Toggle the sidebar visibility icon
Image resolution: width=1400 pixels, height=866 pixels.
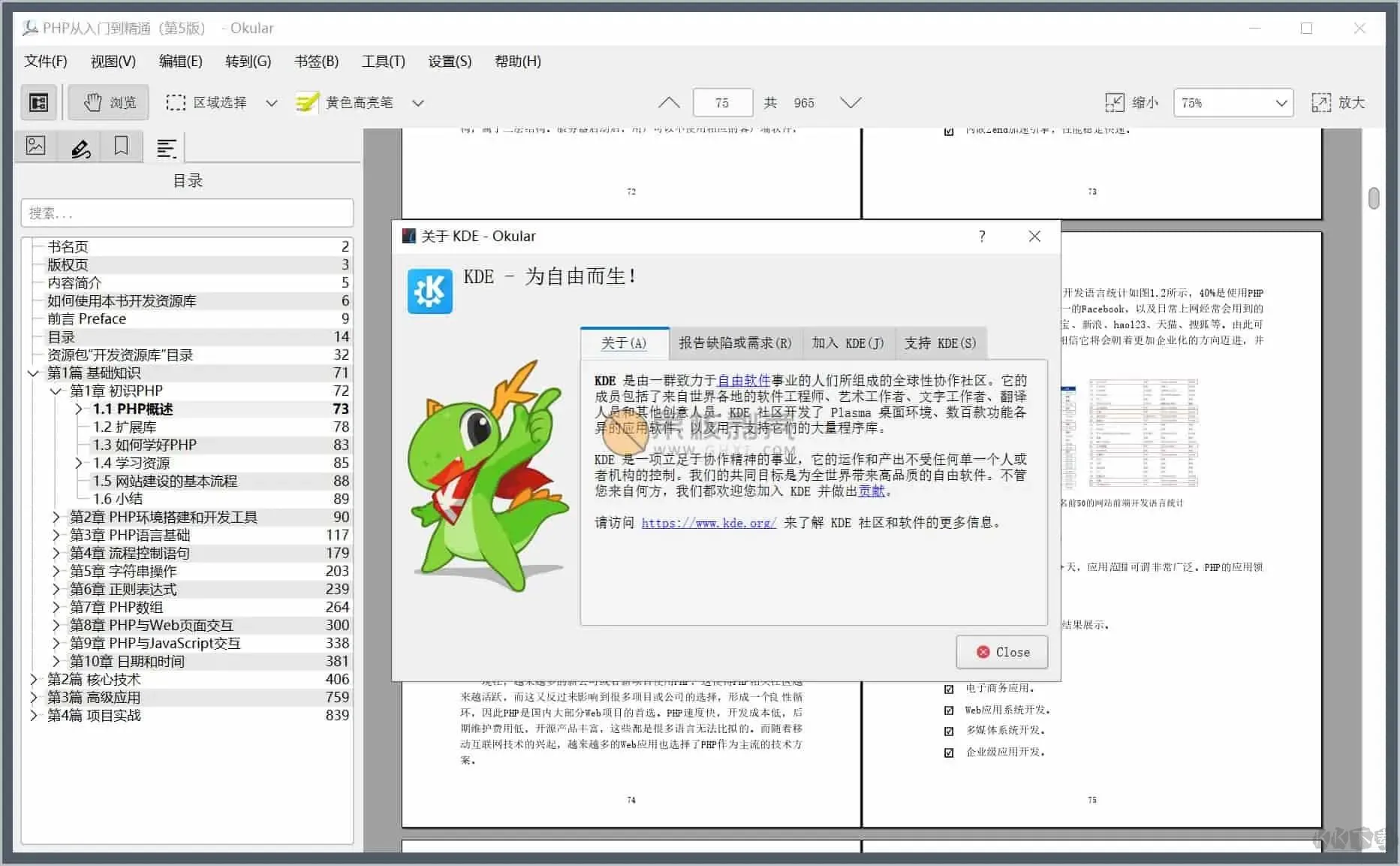pyautogui.click(x=38, y=102)
